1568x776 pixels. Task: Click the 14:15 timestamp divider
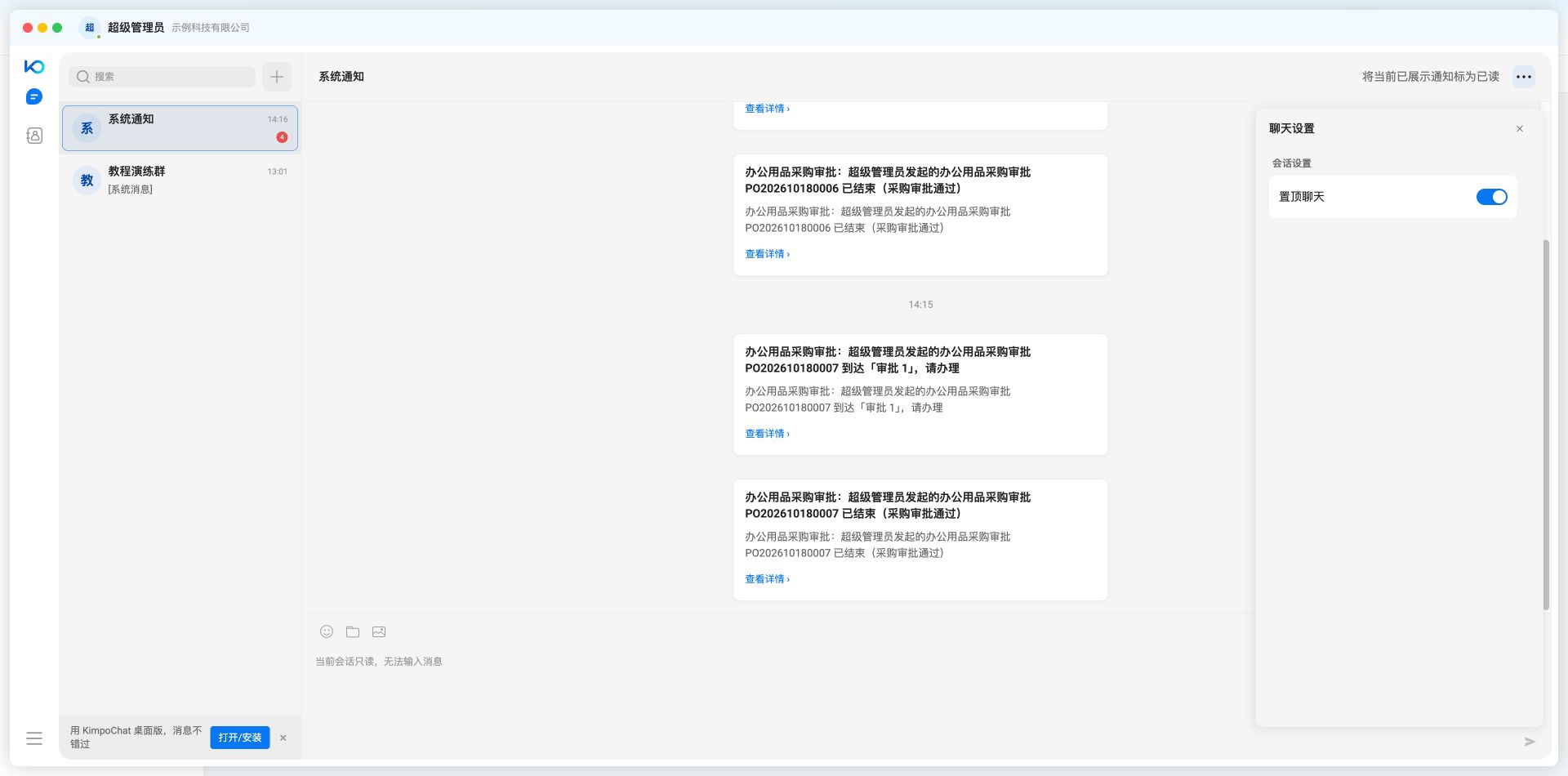point(920,305)
